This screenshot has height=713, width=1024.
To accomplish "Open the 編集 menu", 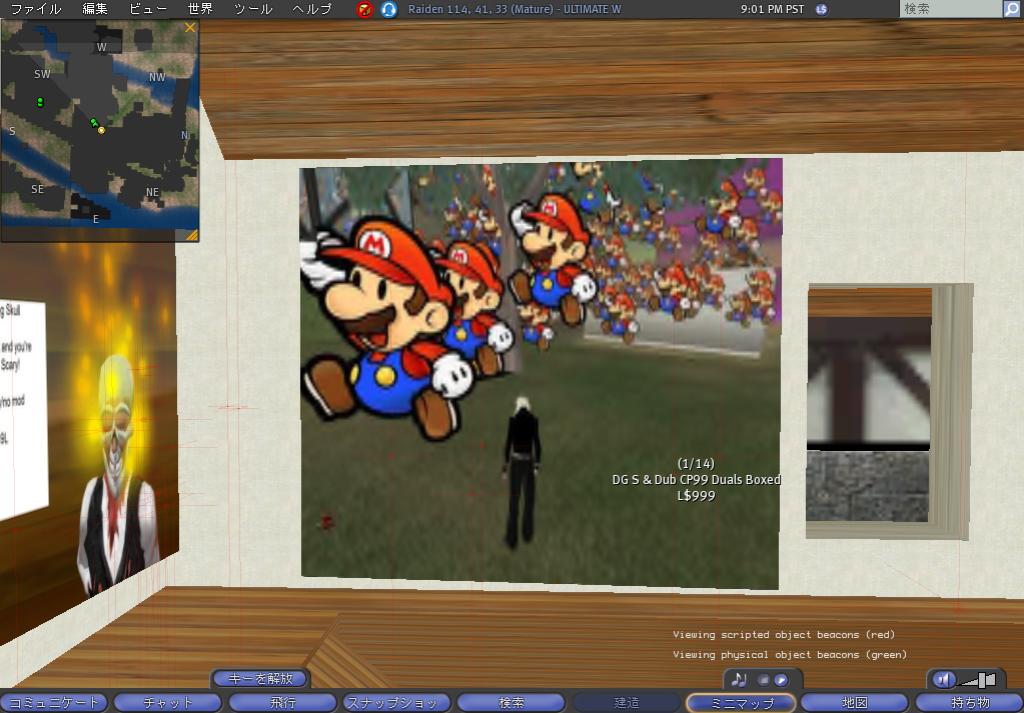I will [95, 9].
